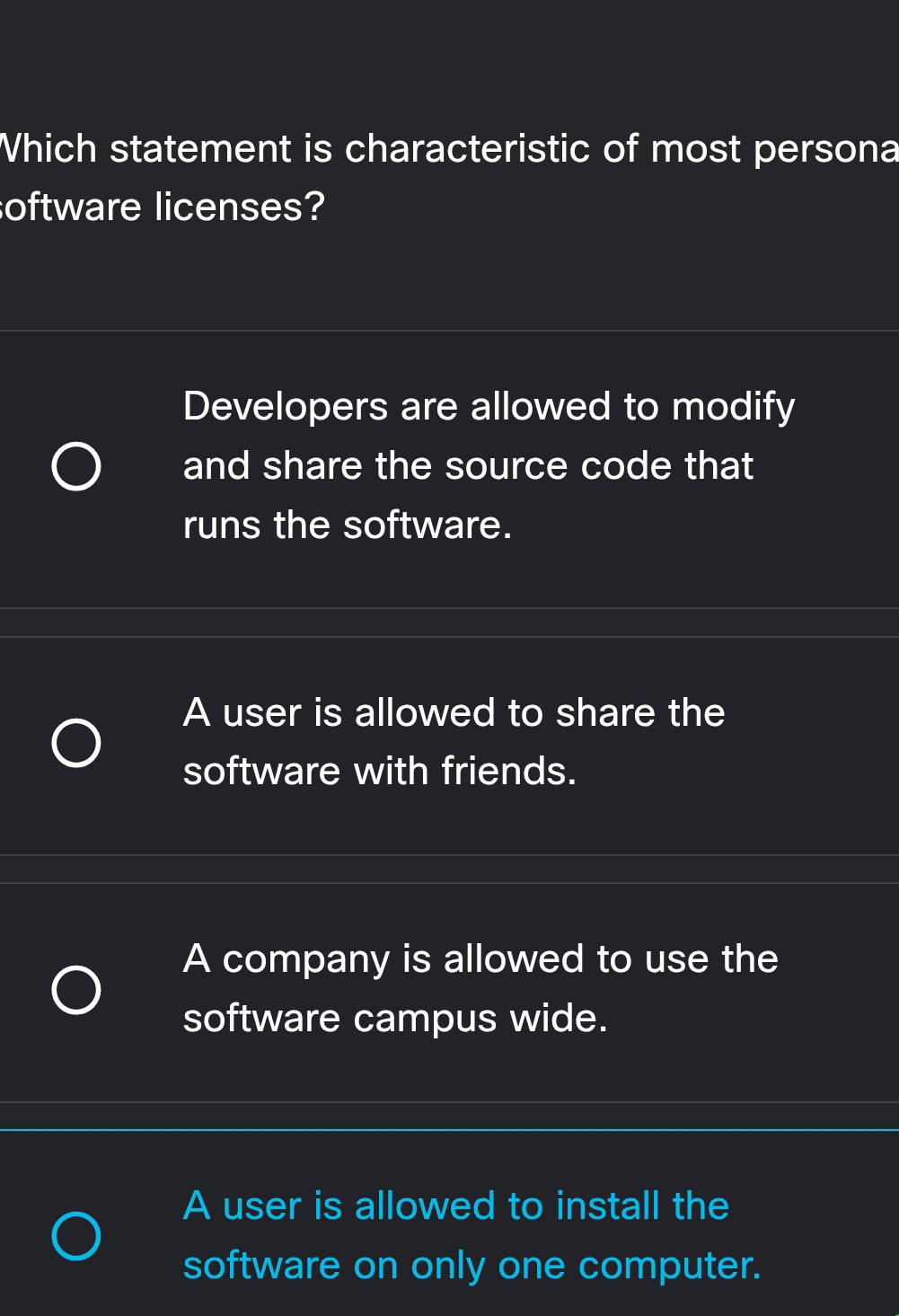Viewport: 899px width, 1316px height.
Task: Select the radio button for modifying source code
Action: pos(76,466)
